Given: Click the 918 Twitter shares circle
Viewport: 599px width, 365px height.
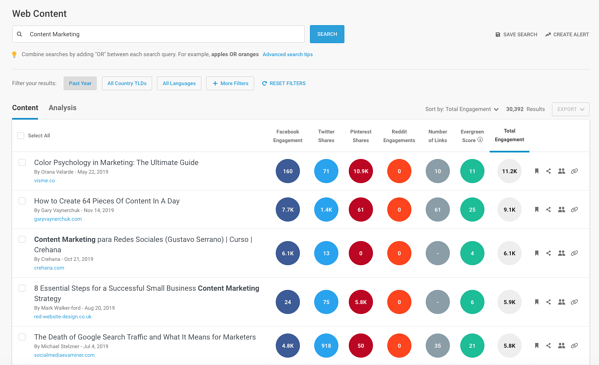Looking at the screenshot, I should click(x=326, y=346).
